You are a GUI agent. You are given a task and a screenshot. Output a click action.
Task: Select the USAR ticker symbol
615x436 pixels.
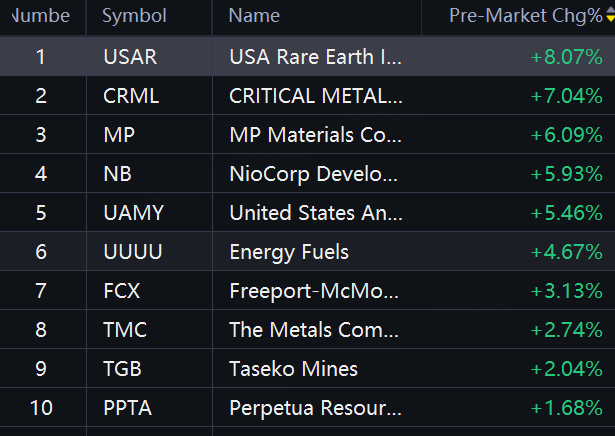click(130, 57)
